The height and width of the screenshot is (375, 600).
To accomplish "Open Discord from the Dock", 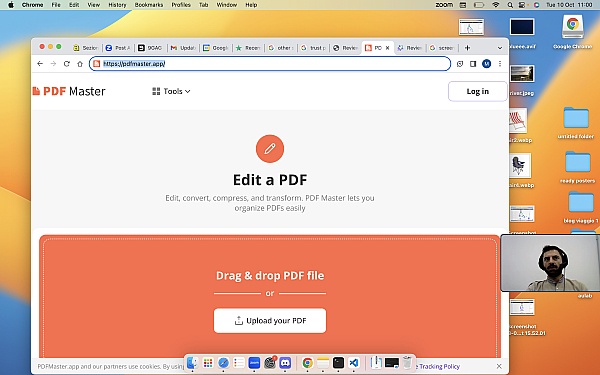I will click(x=285, y=362).
